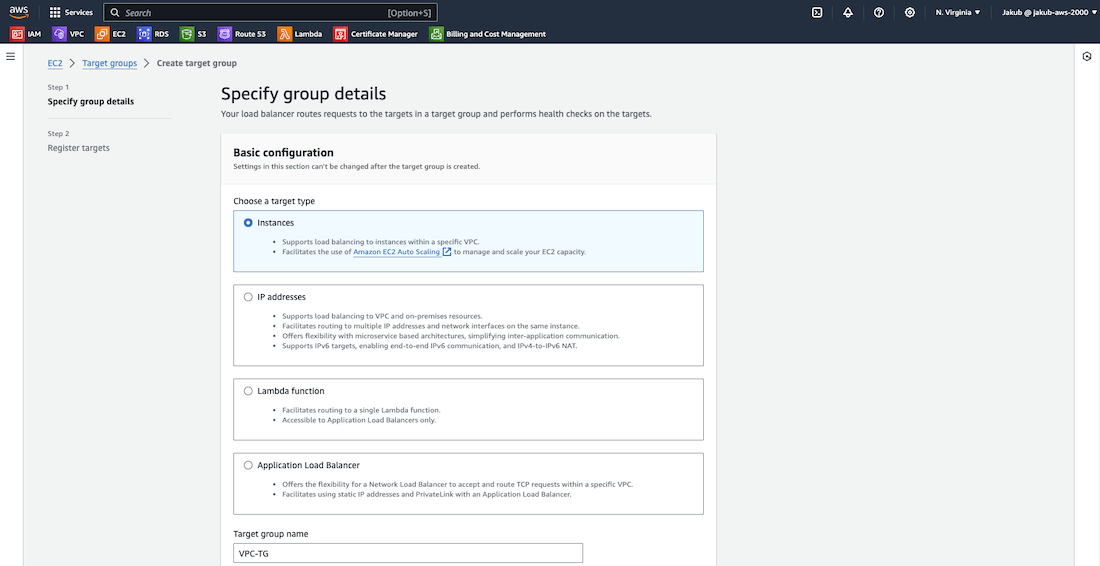Open the S3 service shortcut
Screen dimensions: 1100x566
pyautogui.click(x=194, y=34)
